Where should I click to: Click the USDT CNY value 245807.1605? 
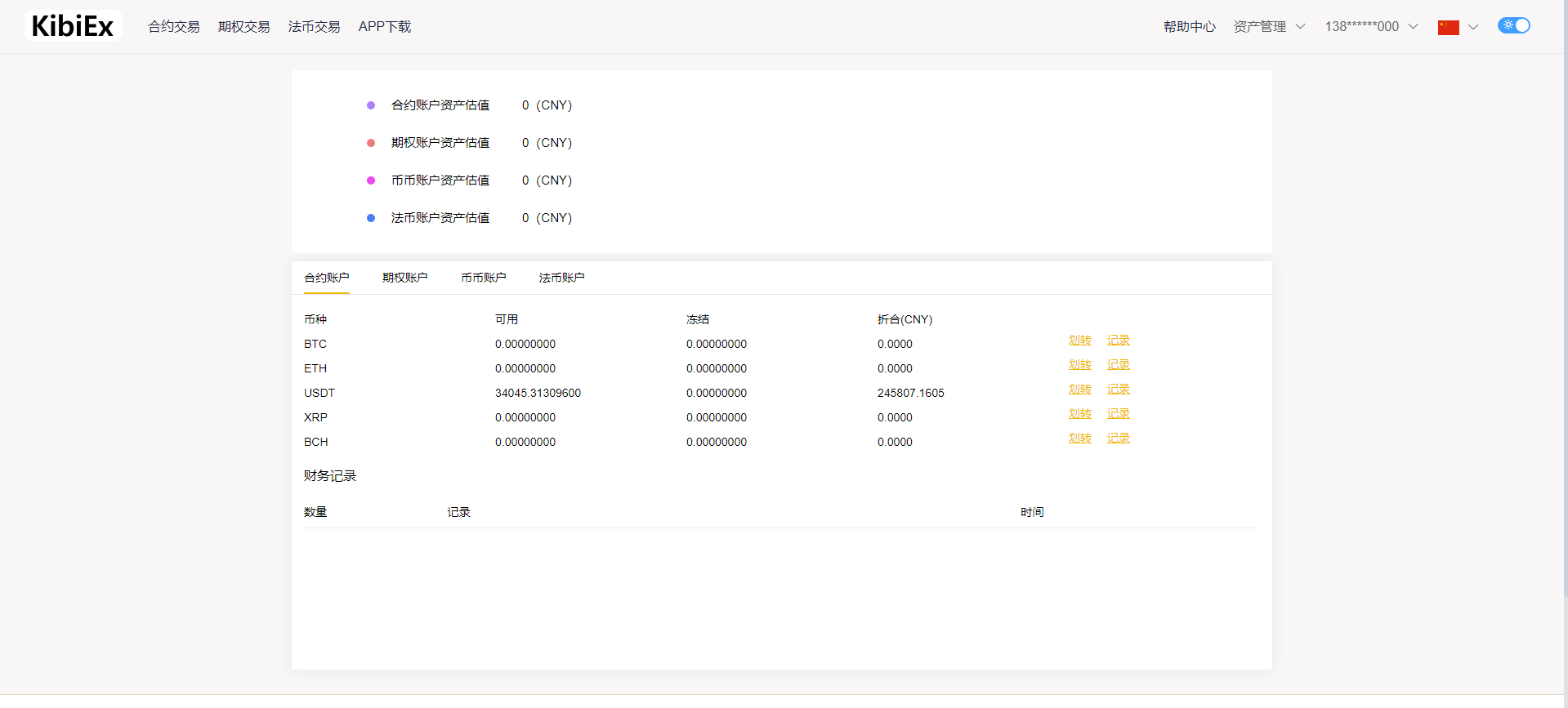pyautogui.click(x=910, y=393)
